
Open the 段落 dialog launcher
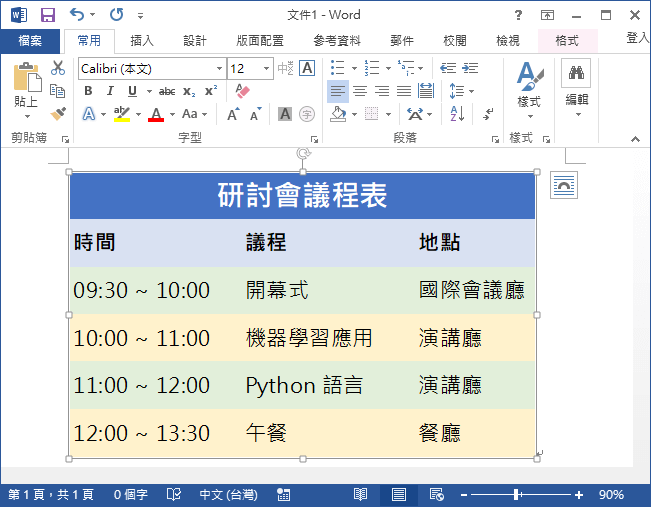[x=495, y=140]
